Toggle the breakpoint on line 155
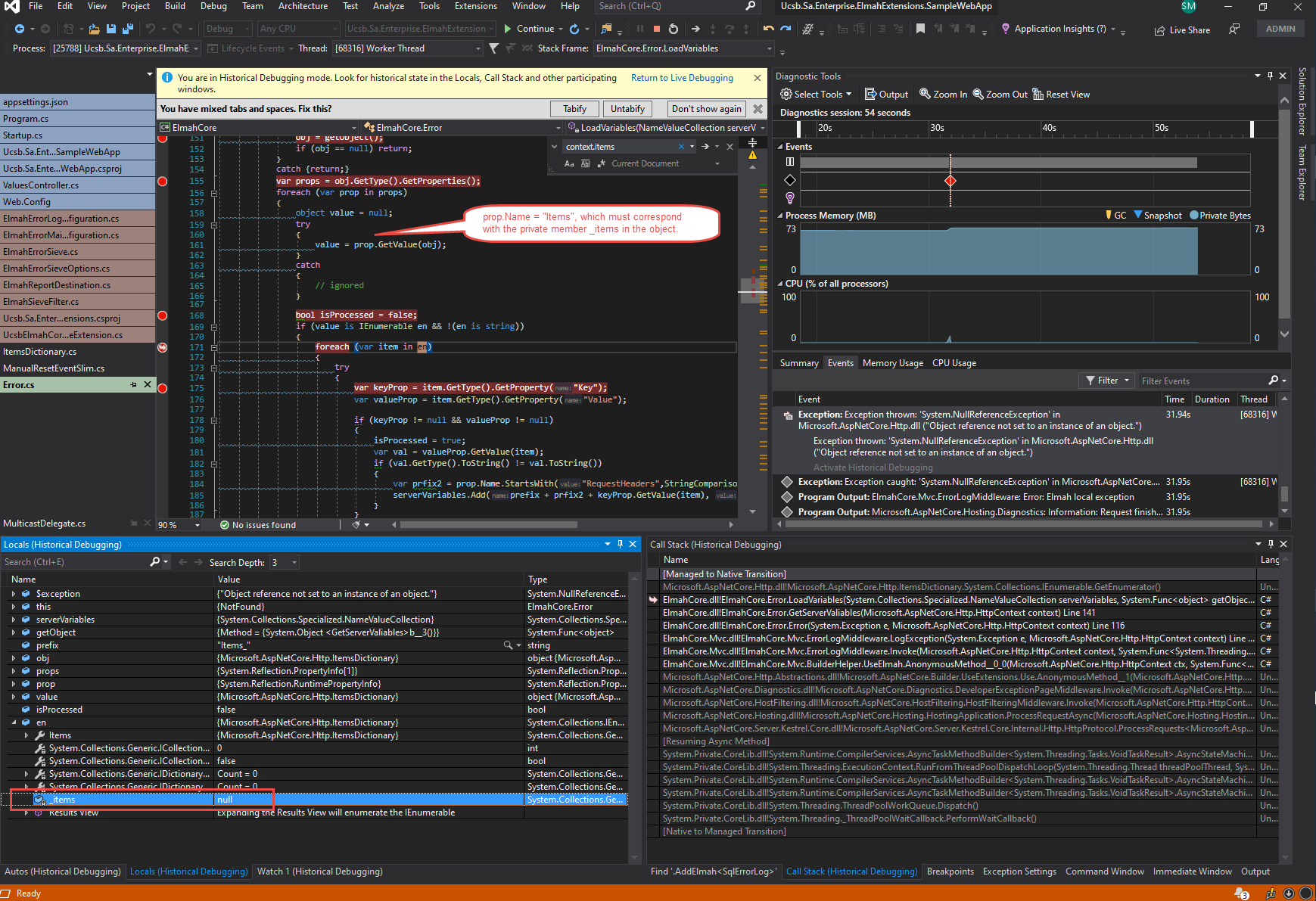Screen dimensions: 1316x901 [x=162, y=182]
